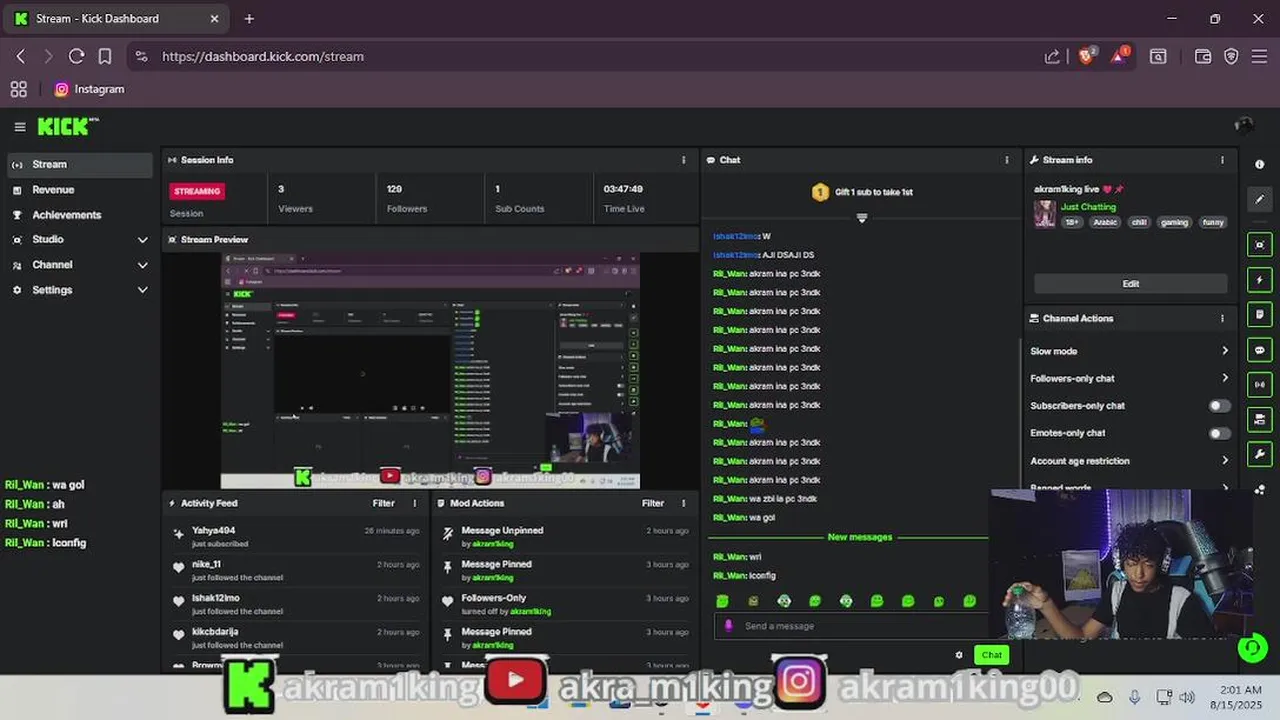Select Yahya494 just subscribed entry

[x=297, y=537]
